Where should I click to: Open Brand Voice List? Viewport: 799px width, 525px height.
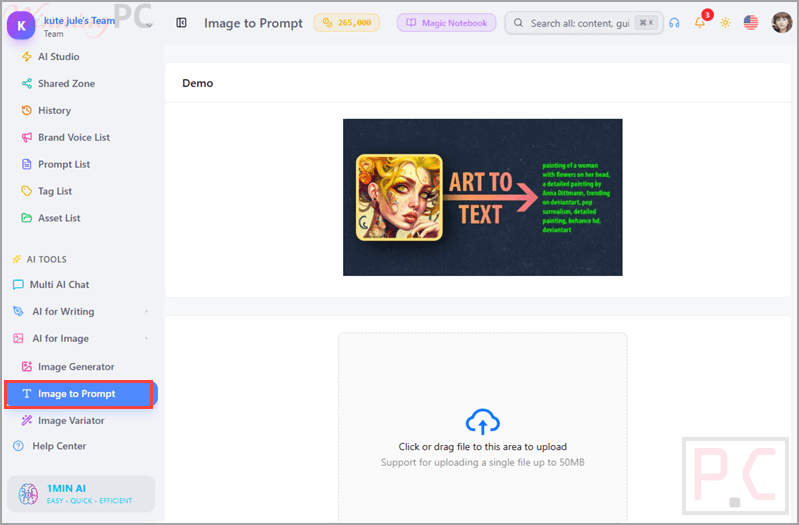(74, 138)
